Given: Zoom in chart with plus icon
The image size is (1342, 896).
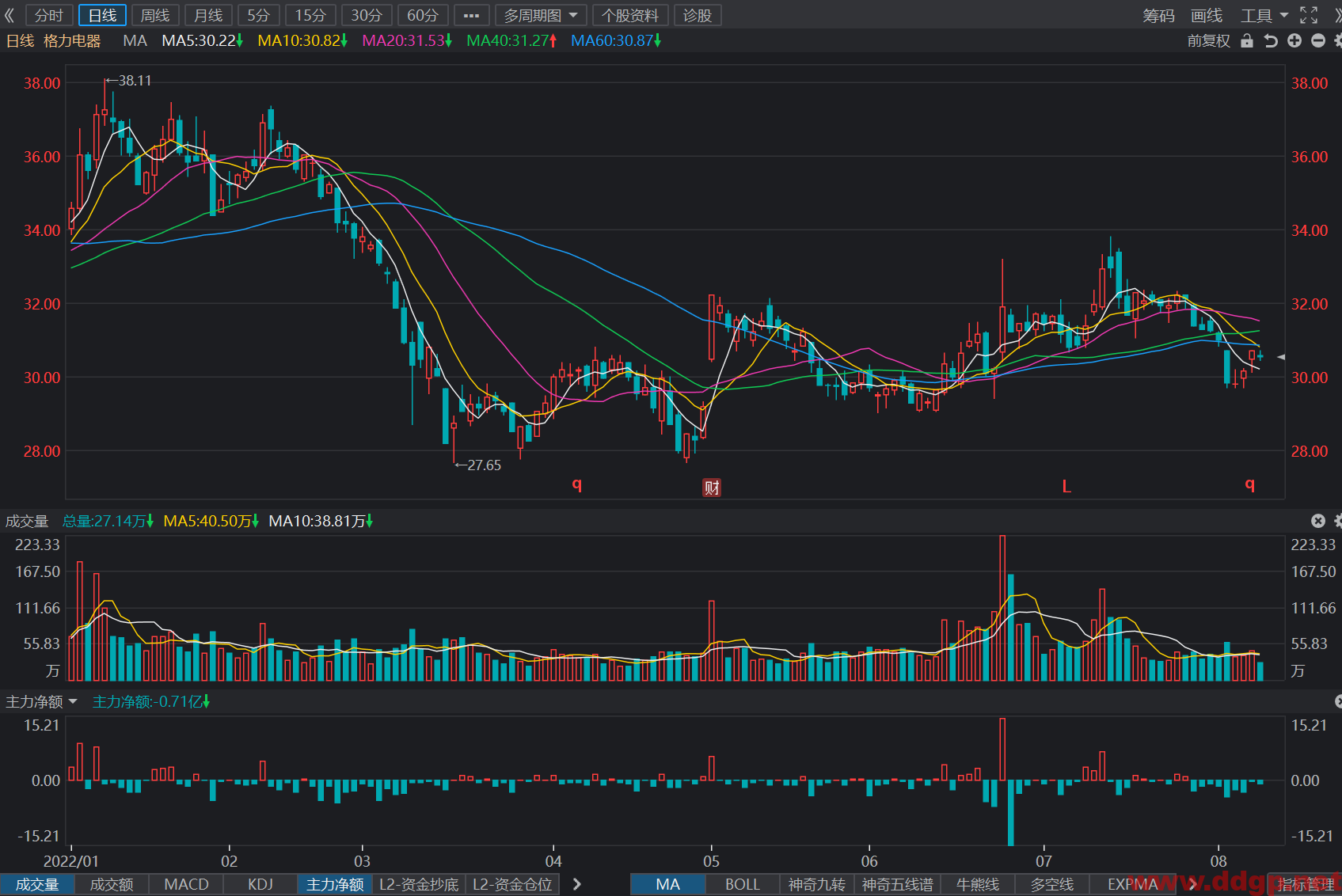Looking at the screenshot, I should point(1294,40).
